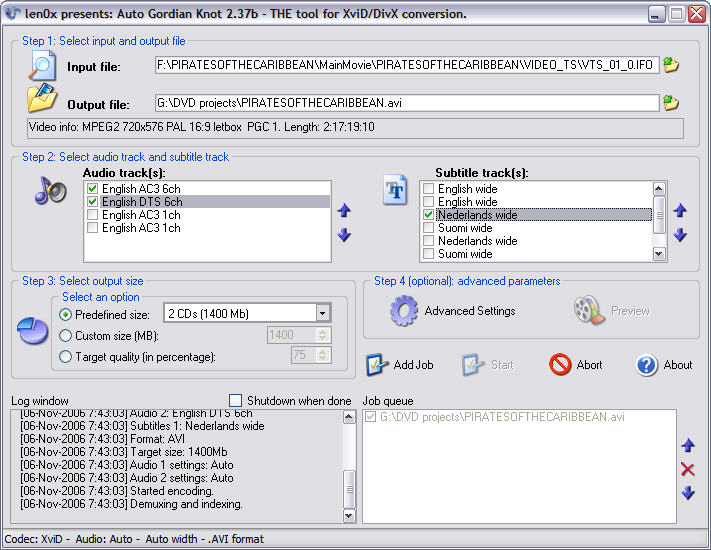Click the audio speaker note icon

(x=51, y=190)
